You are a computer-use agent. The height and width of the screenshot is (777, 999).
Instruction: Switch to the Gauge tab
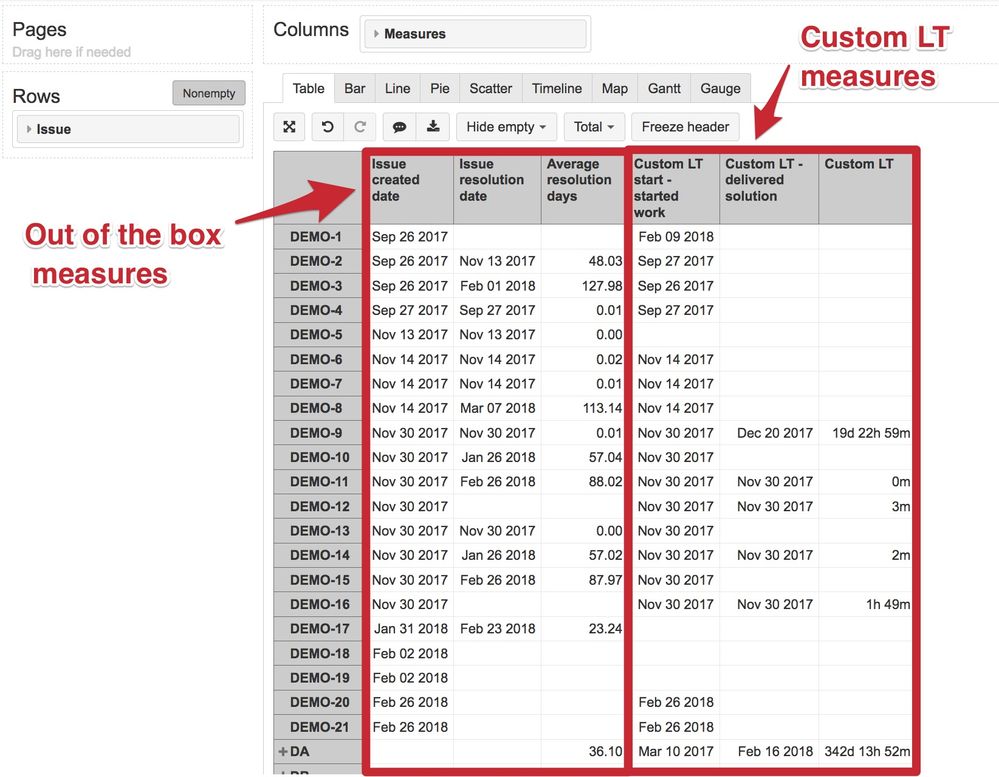tap(721, 89)
